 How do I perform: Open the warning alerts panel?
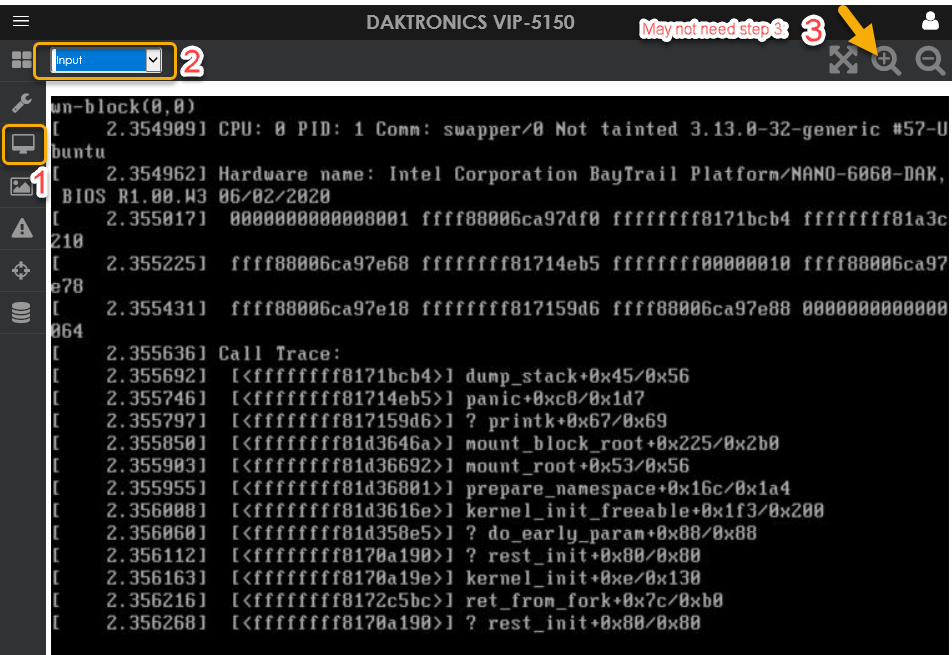[21, 228]
